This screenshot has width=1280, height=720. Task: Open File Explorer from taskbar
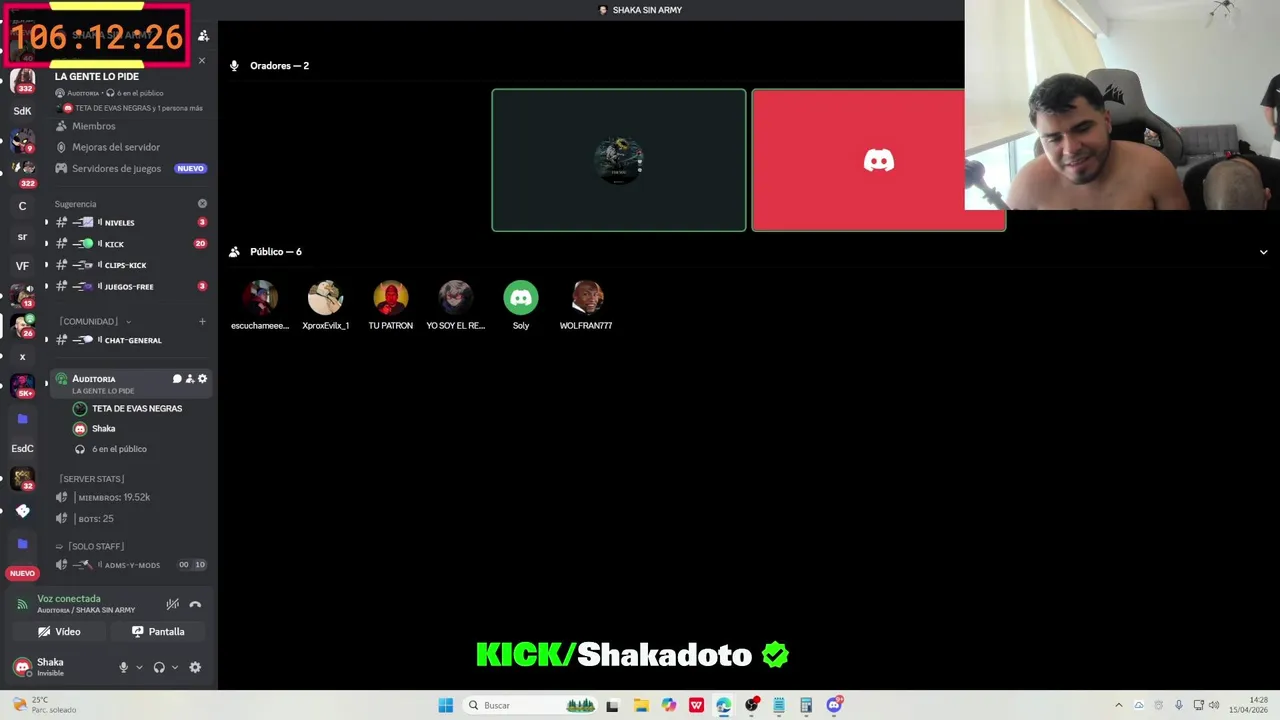point(641,705)
